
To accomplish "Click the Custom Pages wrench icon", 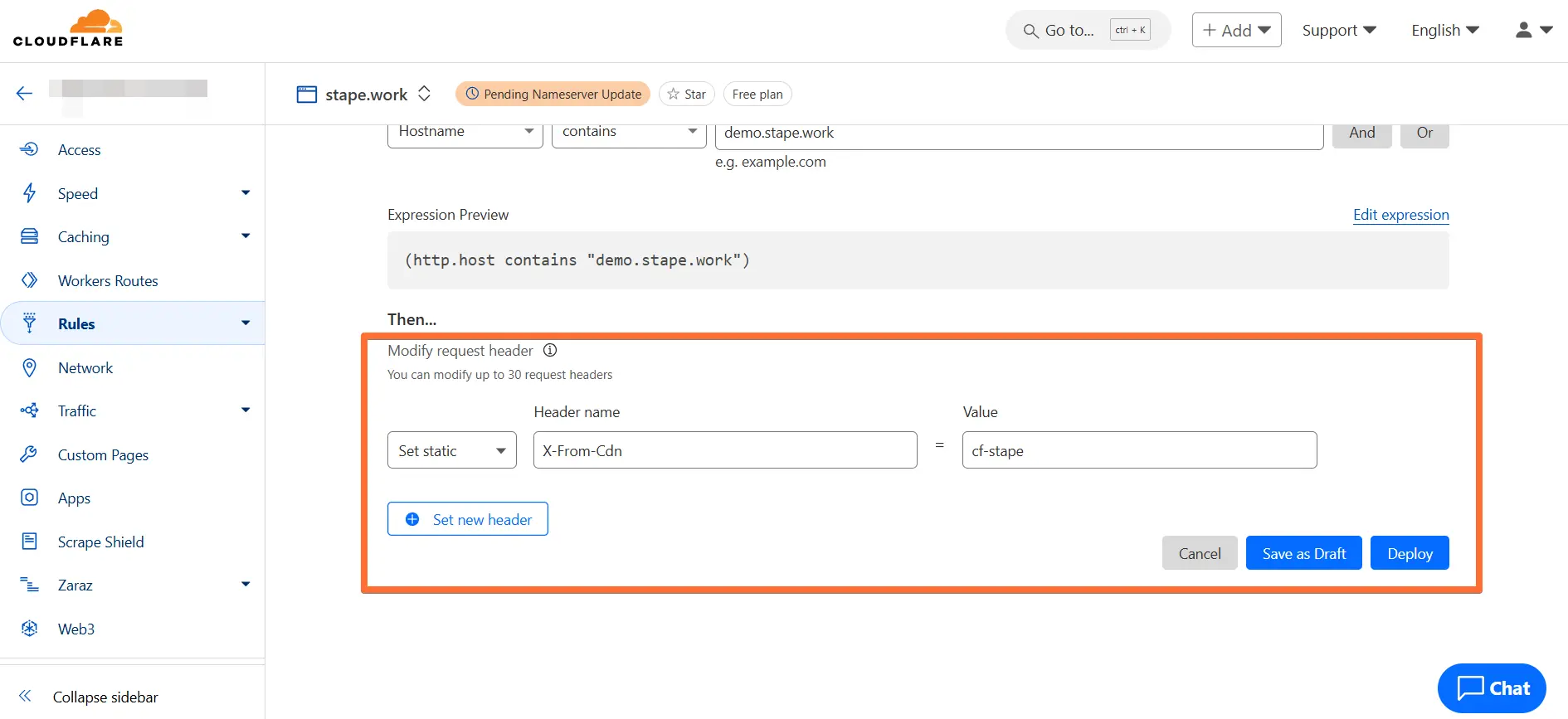I will point(29,454).
